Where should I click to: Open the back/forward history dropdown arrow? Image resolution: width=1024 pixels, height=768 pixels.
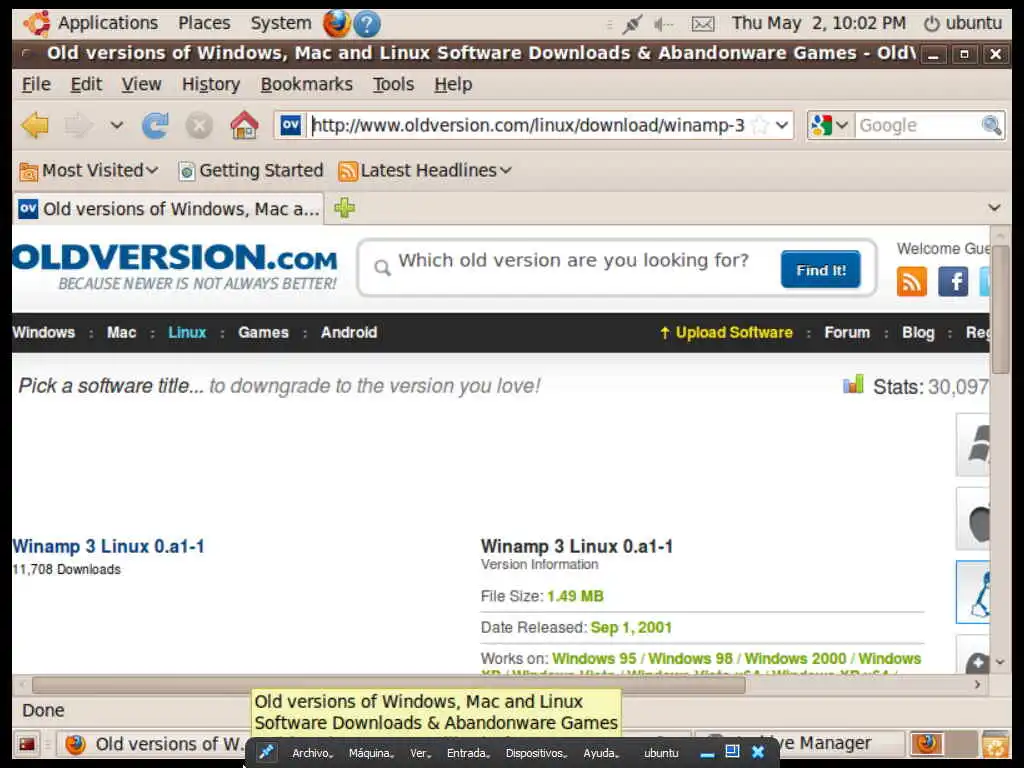[x=117, y=125]
